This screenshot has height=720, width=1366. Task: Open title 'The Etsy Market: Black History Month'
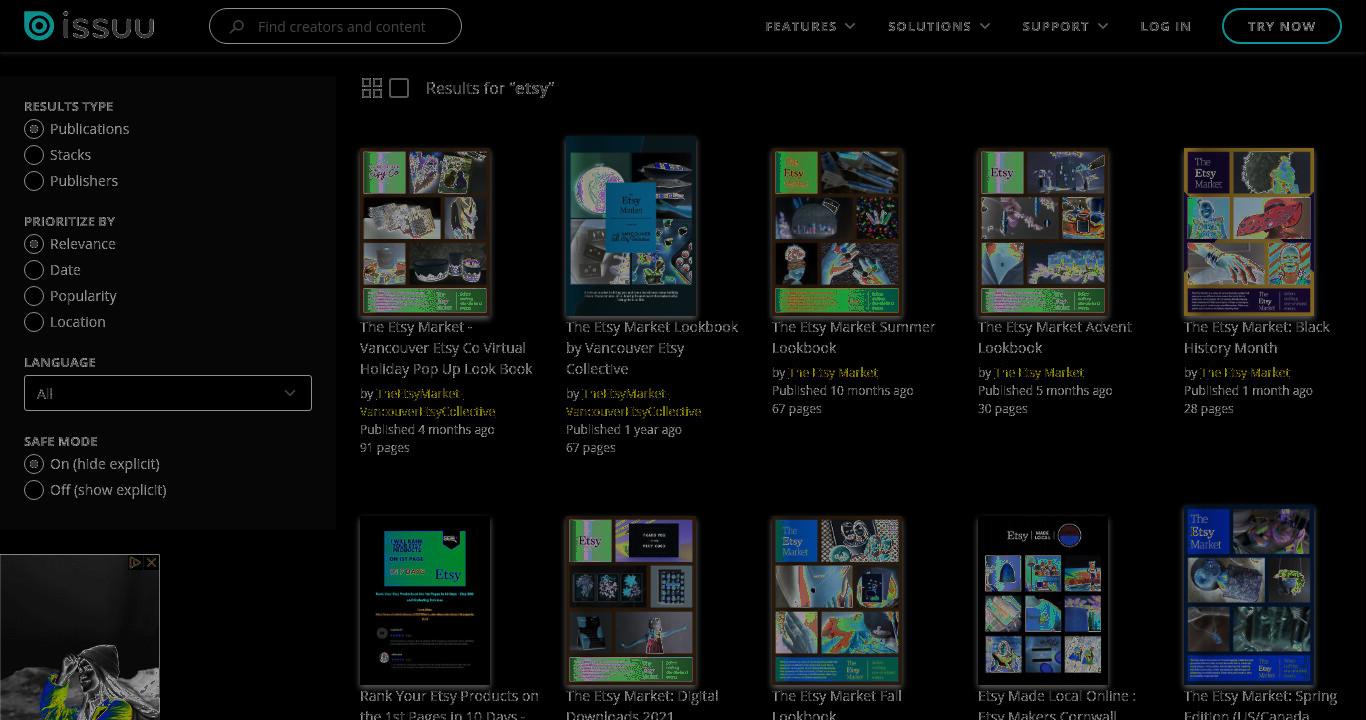(x=1257, y=338)
